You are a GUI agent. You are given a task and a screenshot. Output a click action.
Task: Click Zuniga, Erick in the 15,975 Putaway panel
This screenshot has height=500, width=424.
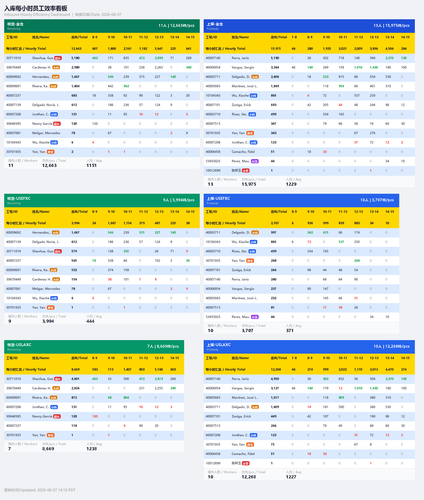(x=241, y=105)
